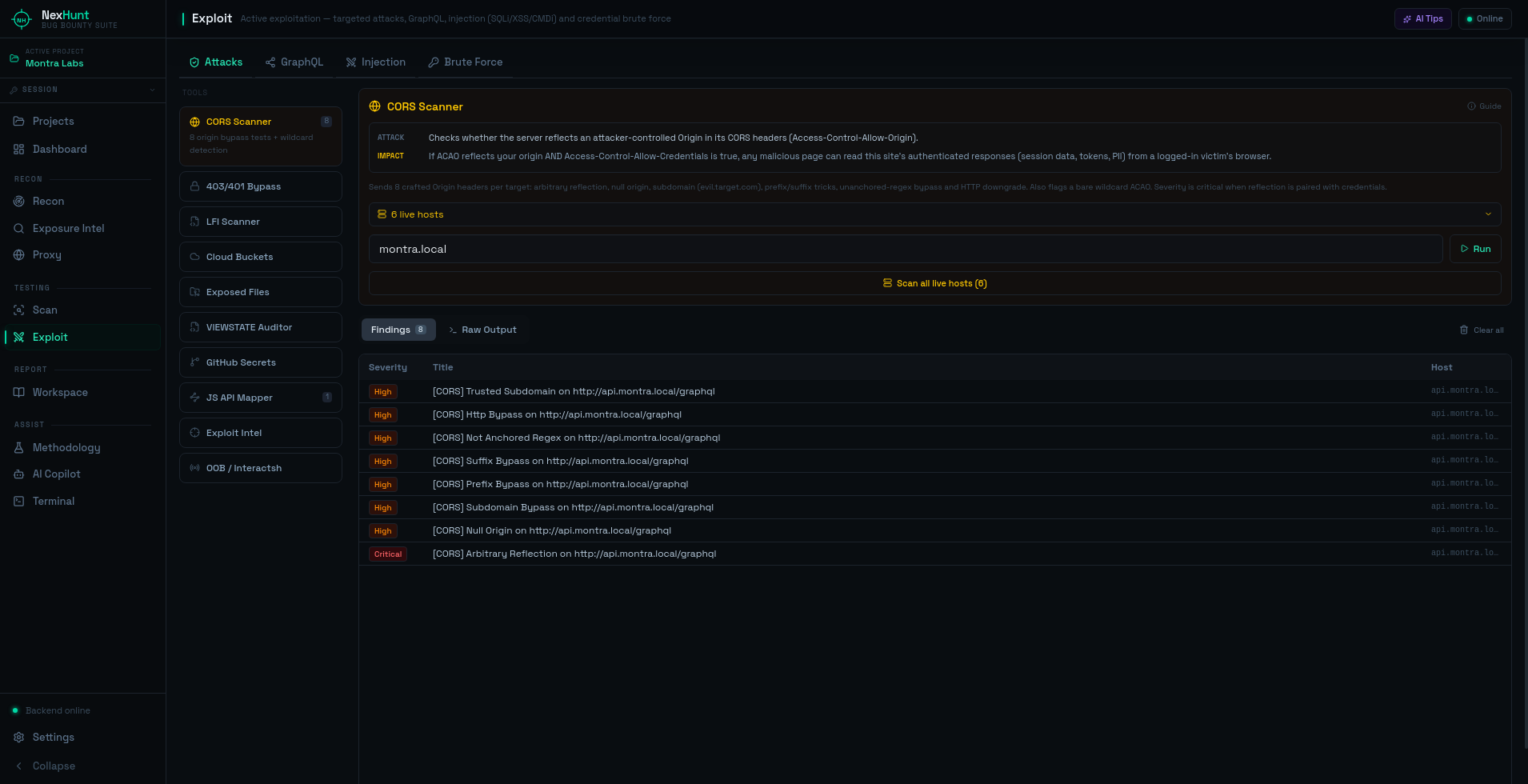Open the Not Anchored Regex finding
1528x784 pixels.
934,438
